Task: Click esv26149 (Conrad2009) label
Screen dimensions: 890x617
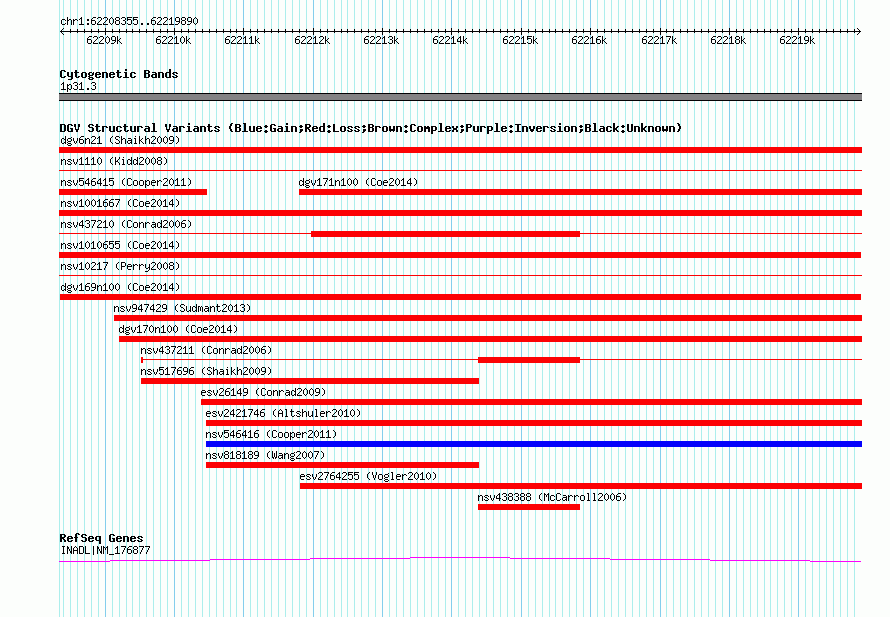Action: pyautogui.click(x=263, y=392)
